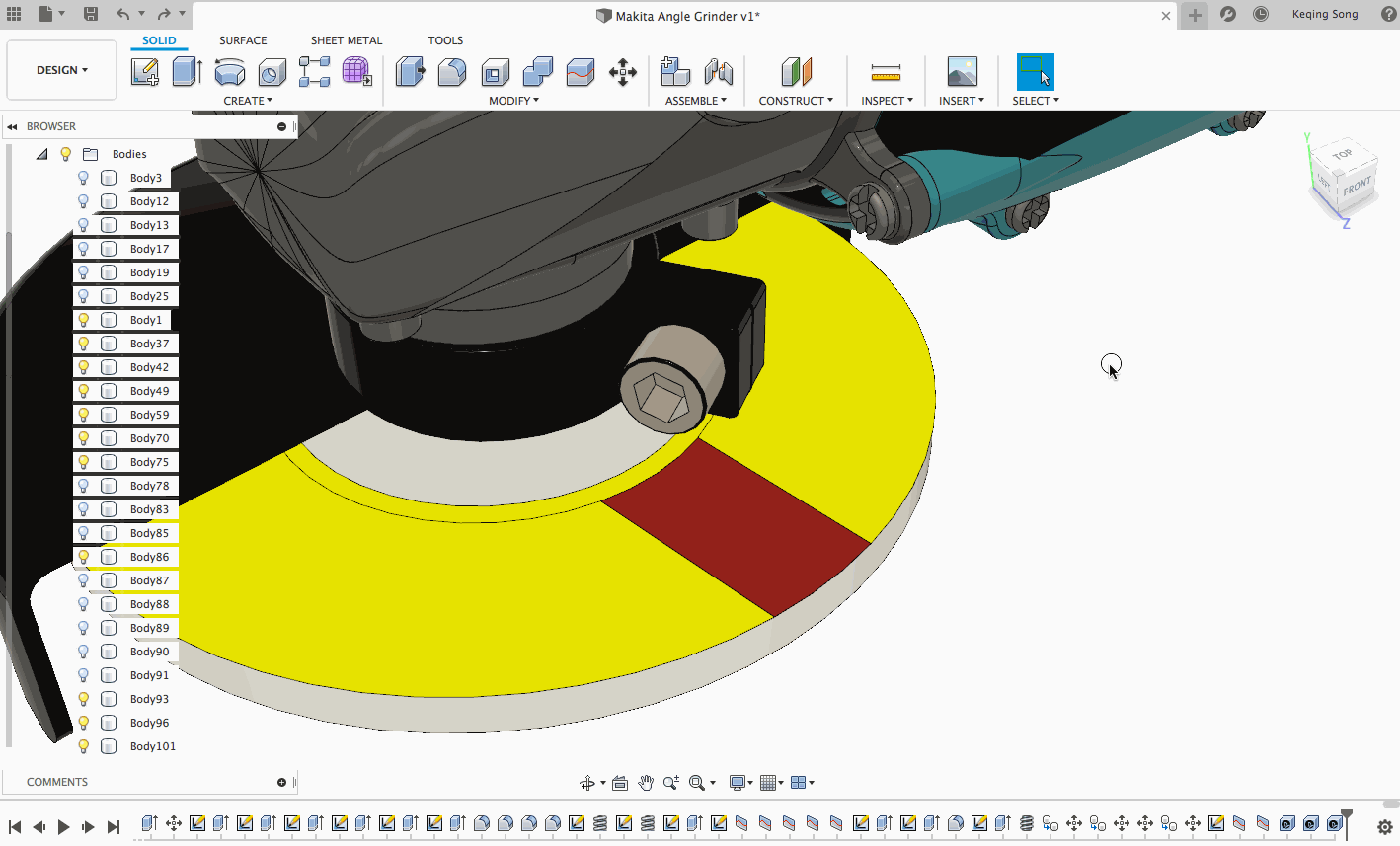Hide Body1 using its light bulb
Screen dimensions: 1400x846
84,320
